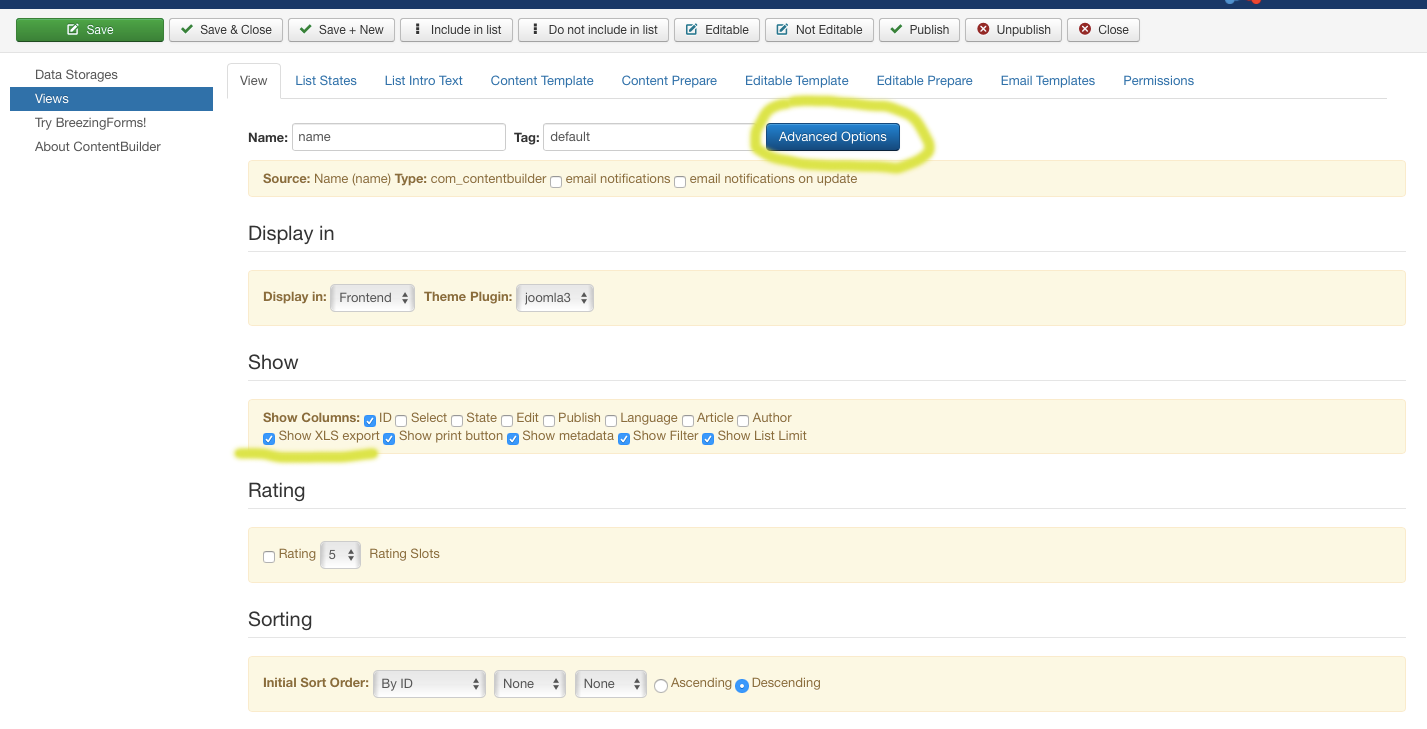This screenshot has width=1427, height=729.
Task: Open the Rating Slots number dropdown
Action: pyautogui.click(x=340, y=554)
